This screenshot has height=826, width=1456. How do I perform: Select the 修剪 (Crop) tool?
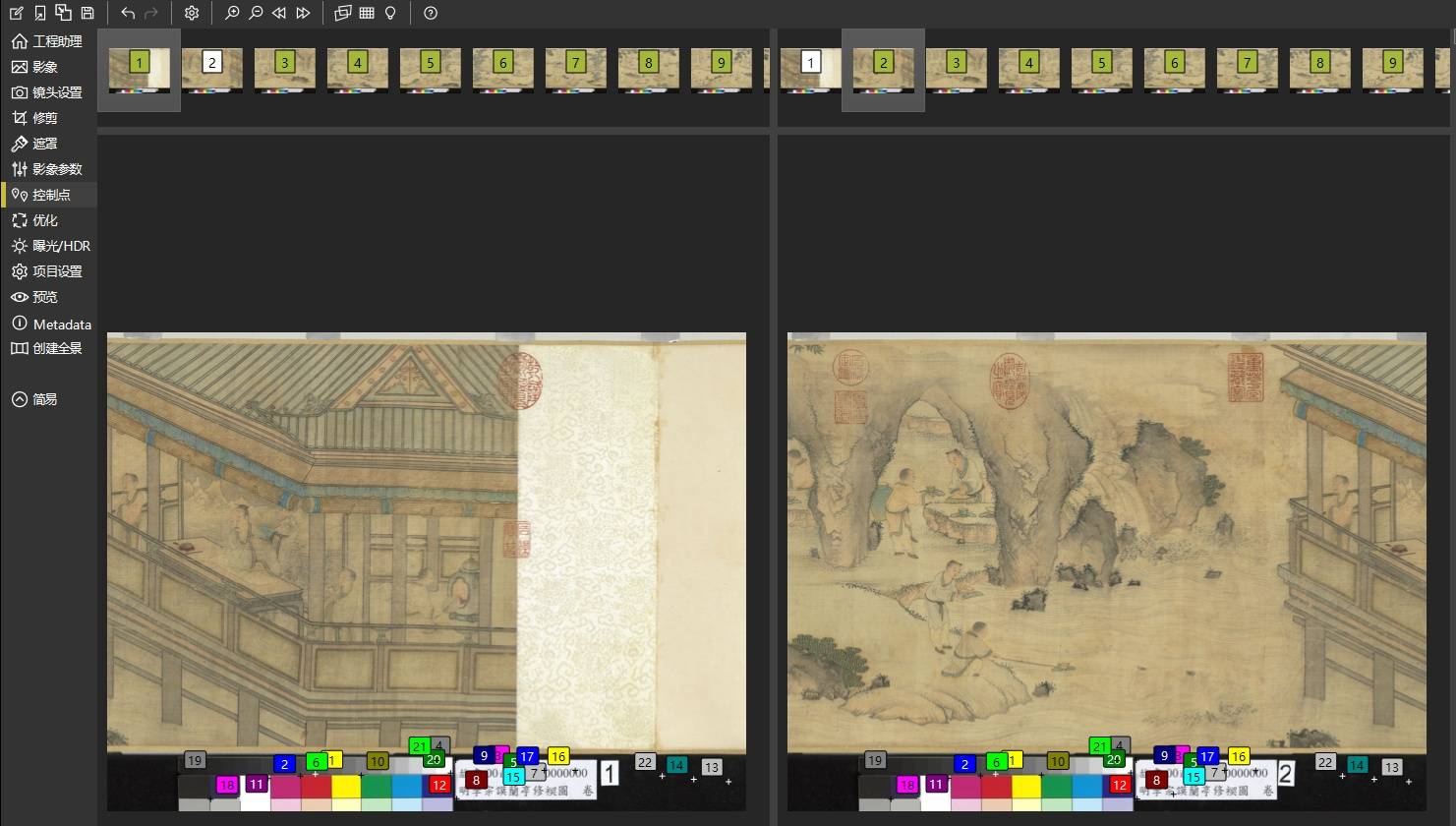pyautogui.click(x=43, y=118)
